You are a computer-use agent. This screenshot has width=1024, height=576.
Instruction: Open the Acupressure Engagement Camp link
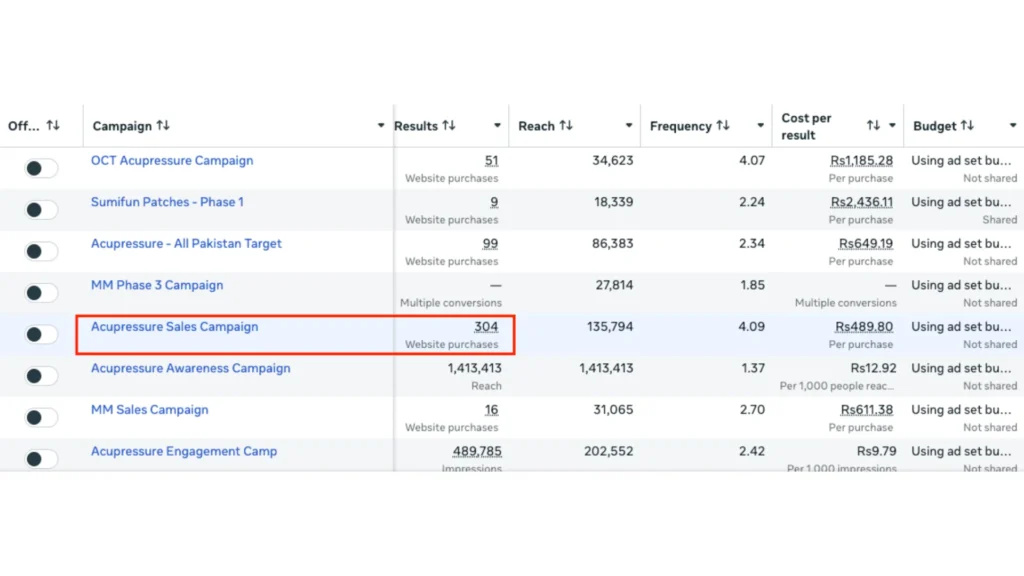[184, 451]
